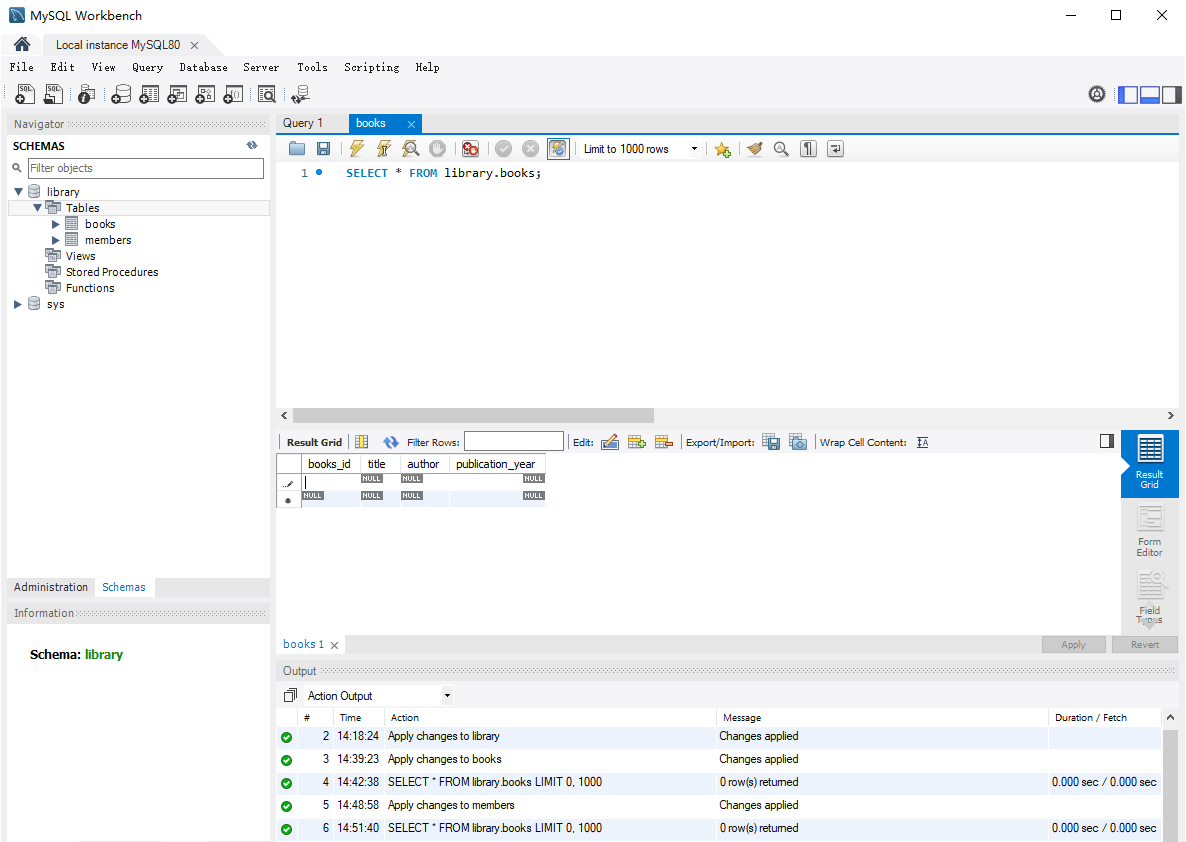Screen dimensions: 1186x842
Task: Import records from external file icon
Action: 798,443
